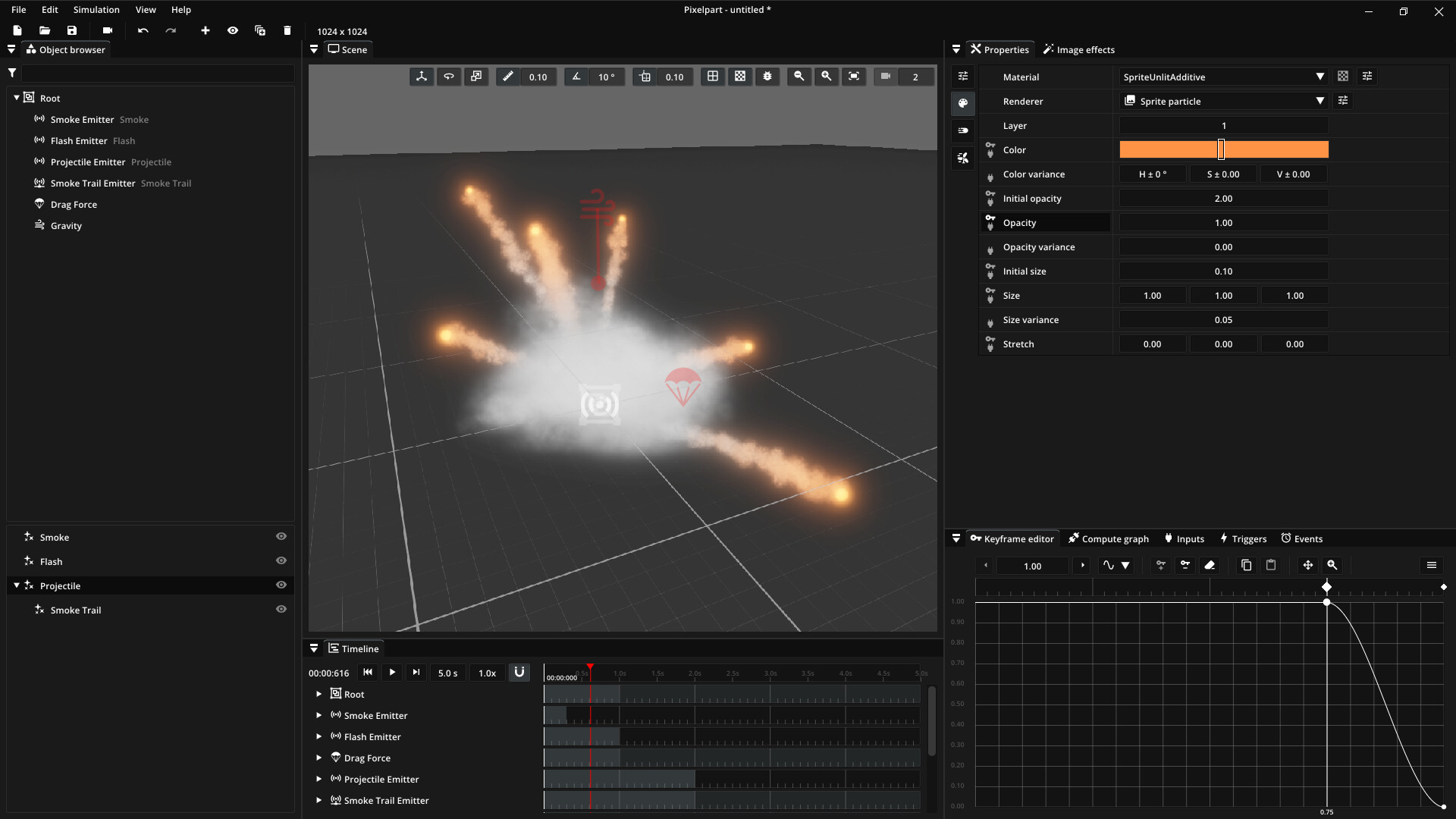Click the Open folder icon
The image size is (1456, 819).
(x=45, y=31)
